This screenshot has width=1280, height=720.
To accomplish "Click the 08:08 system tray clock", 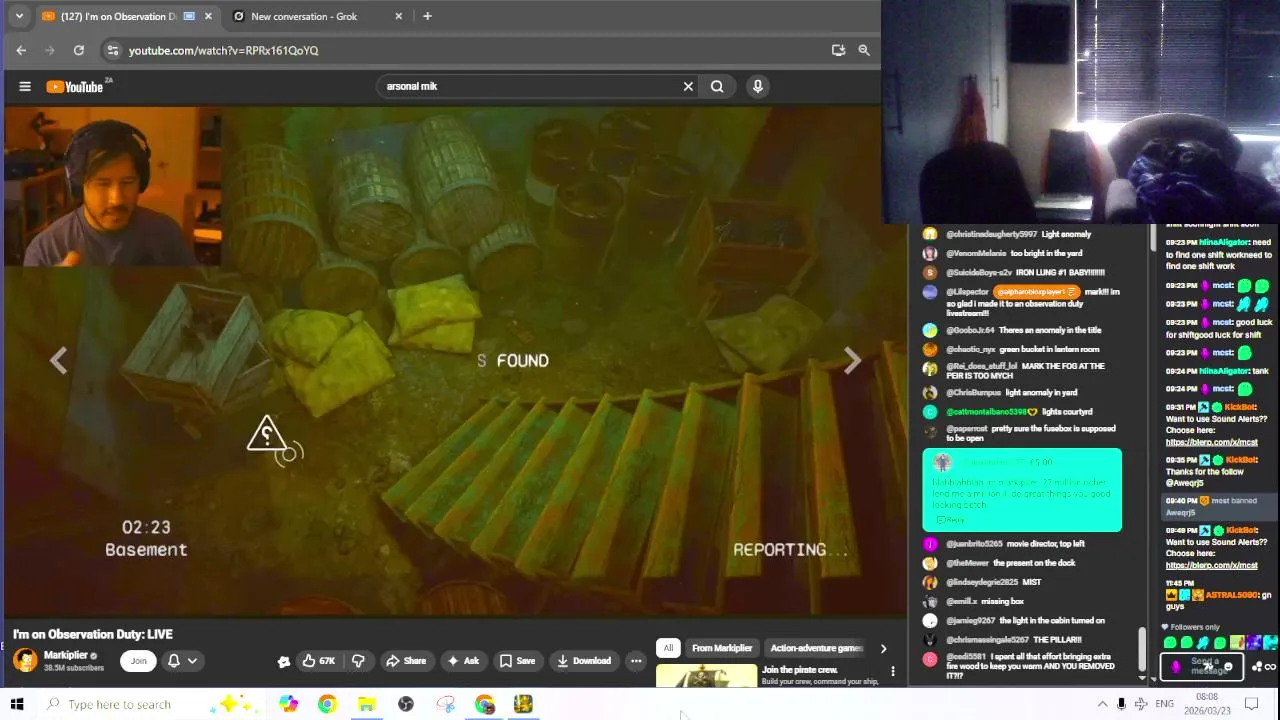I will (1207, 704).
